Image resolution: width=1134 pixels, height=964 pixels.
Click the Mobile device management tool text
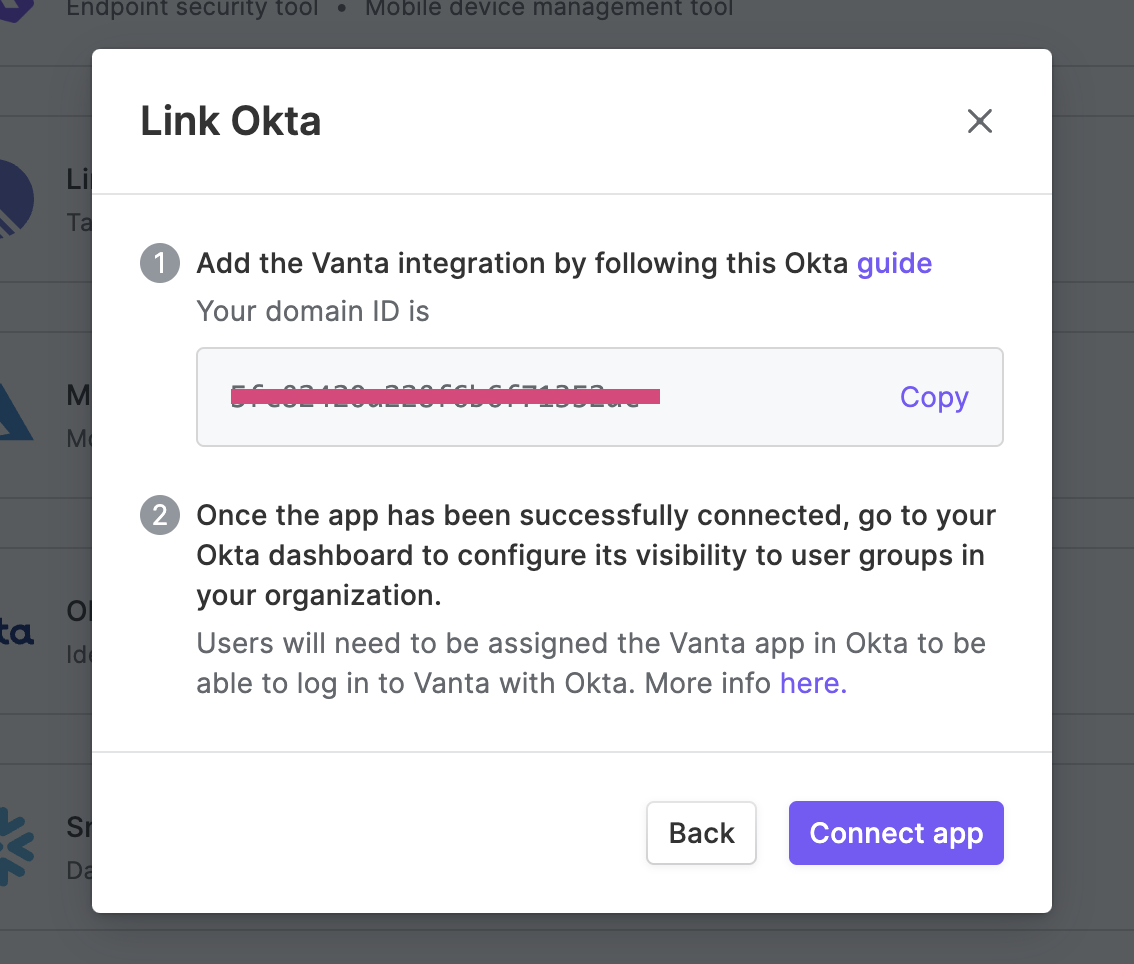tap(549, 9)
